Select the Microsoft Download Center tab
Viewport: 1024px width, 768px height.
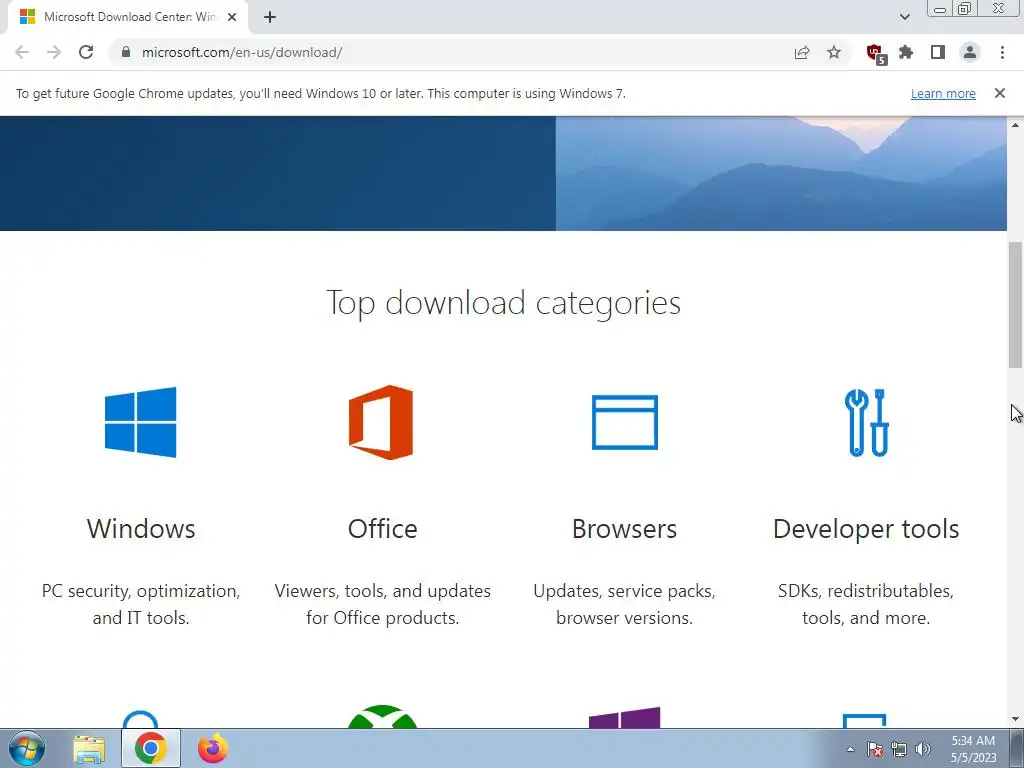128,17
